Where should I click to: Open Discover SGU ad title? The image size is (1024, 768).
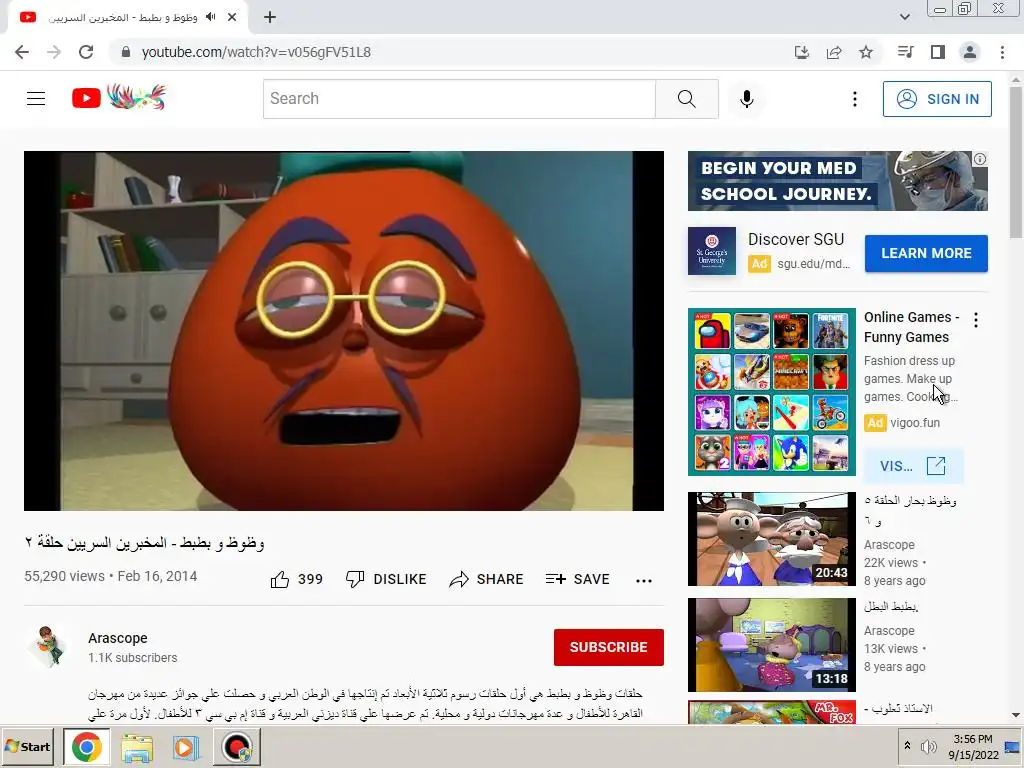point(796,240)
